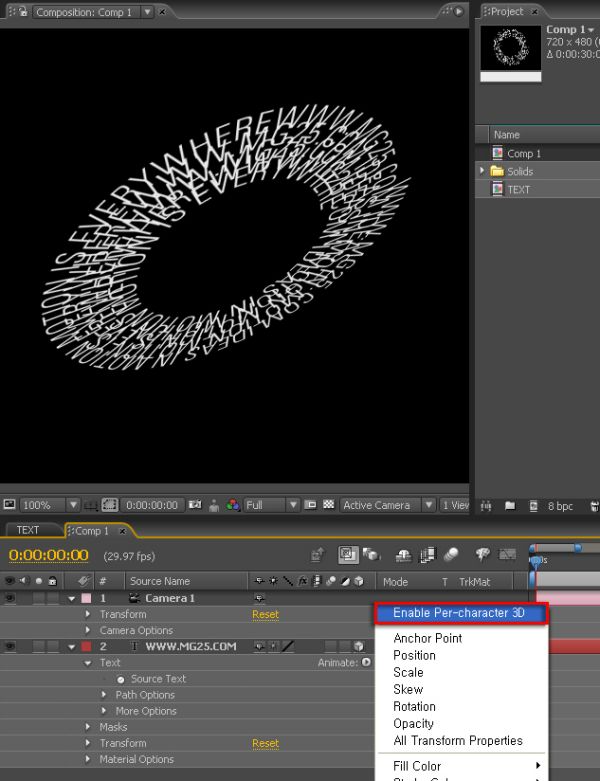Click the composition mini-flowchart icon in timeline

coord(317,554)
